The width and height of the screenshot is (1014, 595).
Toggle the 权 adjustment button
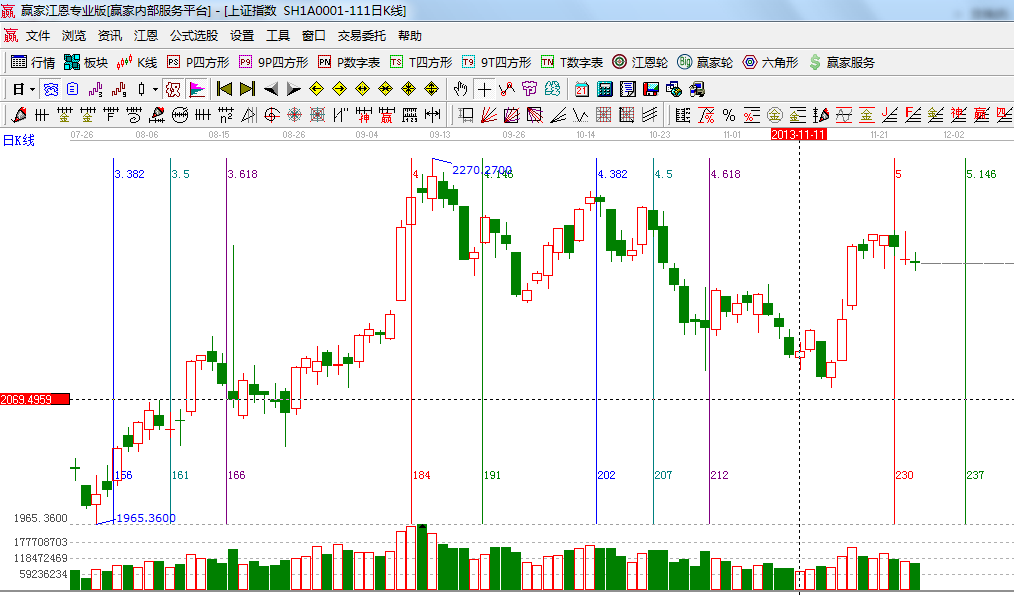click(172, 89)
